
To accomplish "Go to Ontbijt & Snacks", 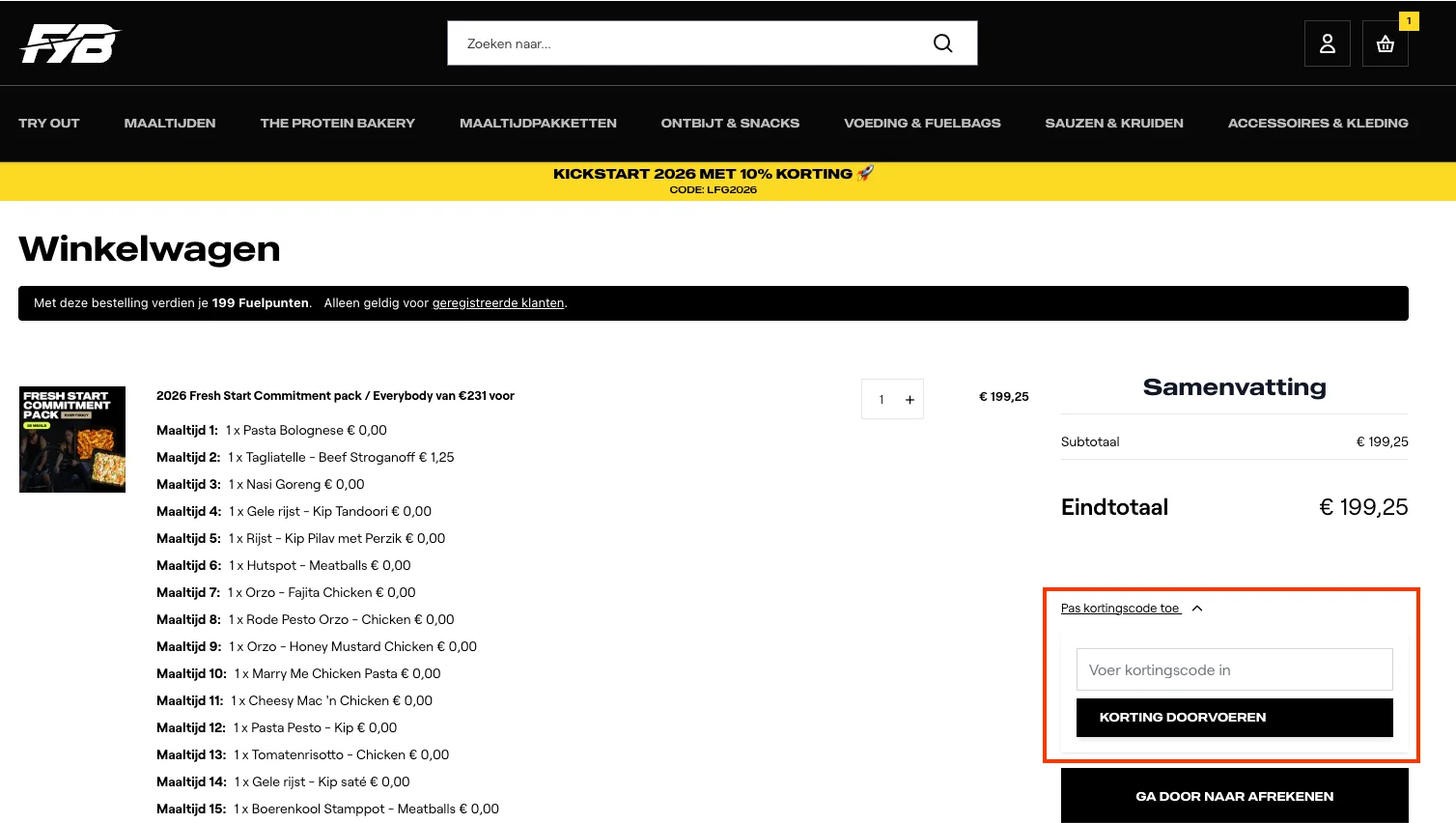I will (730, 124).
